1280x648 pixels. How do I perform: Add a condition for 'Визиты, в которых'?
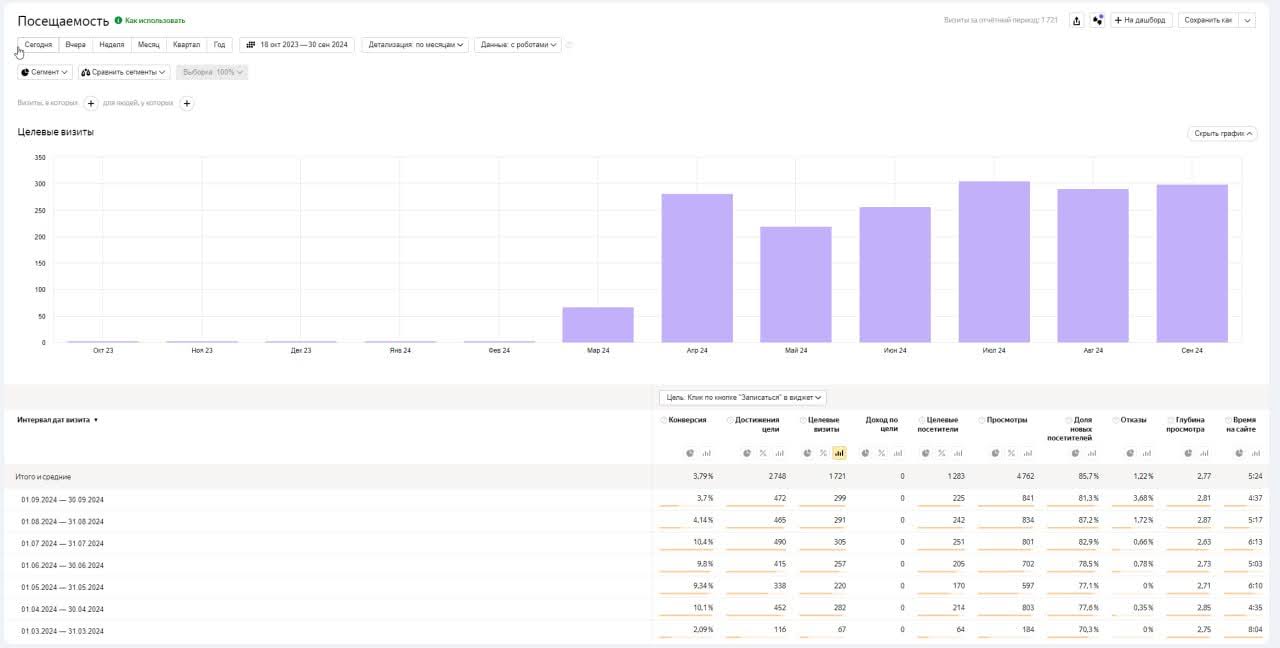[x=90, y=103]
